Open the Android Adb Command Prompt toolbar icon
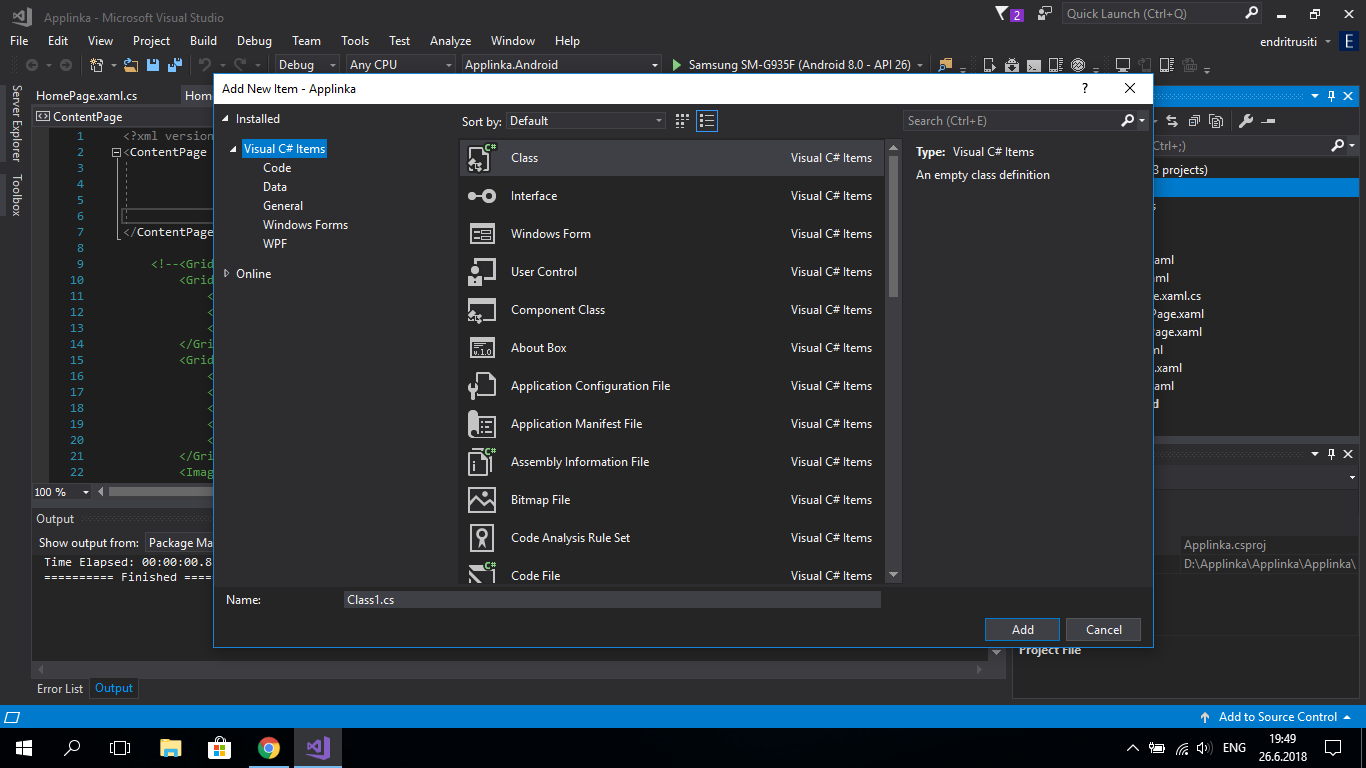Screen dimensions: 1366x768 point(1033,64)
